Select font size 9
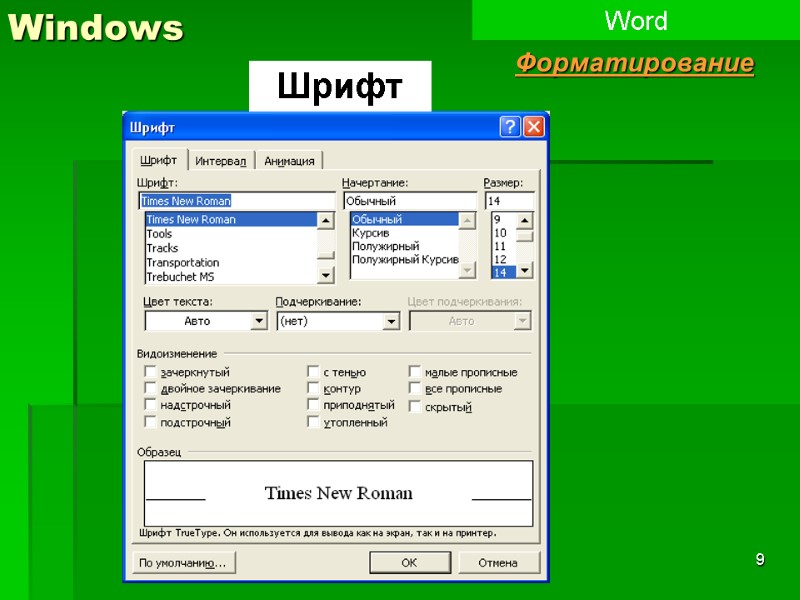 (x=504, y=219)
